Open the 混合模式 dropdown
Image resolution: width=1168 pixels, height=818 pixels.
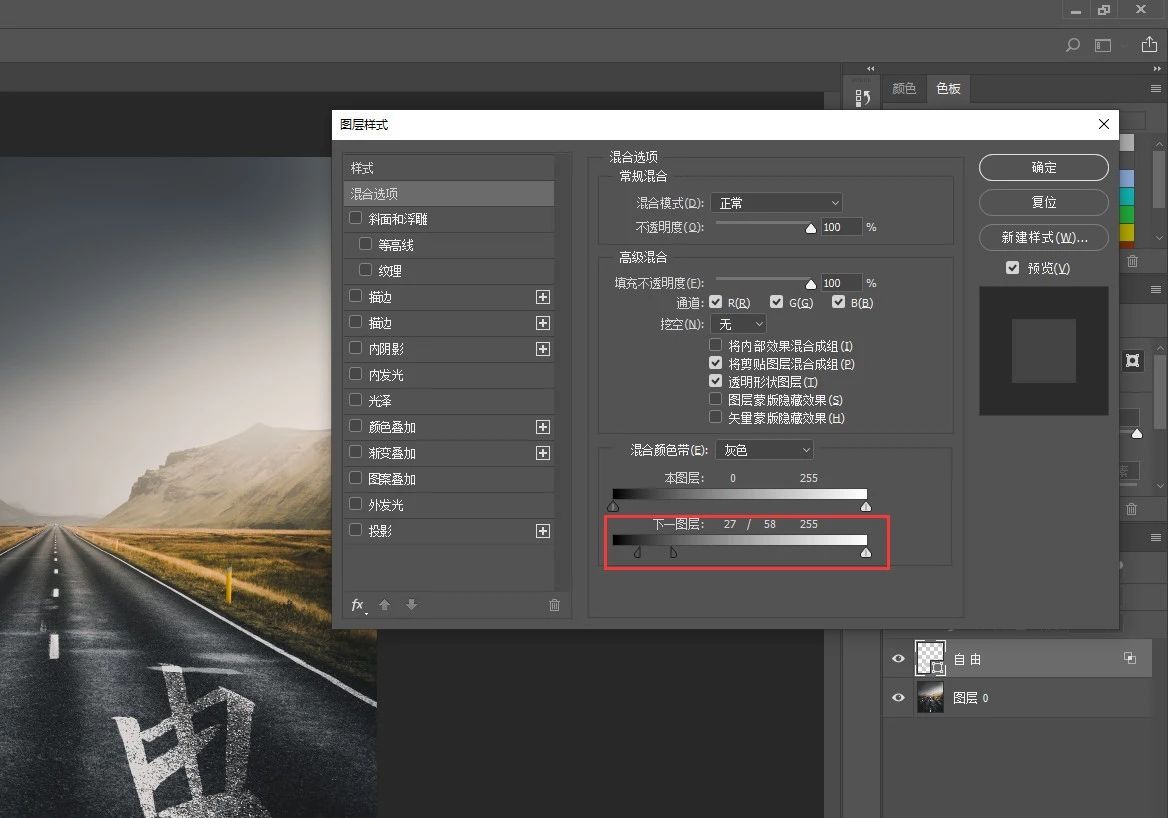click(777, 203)
